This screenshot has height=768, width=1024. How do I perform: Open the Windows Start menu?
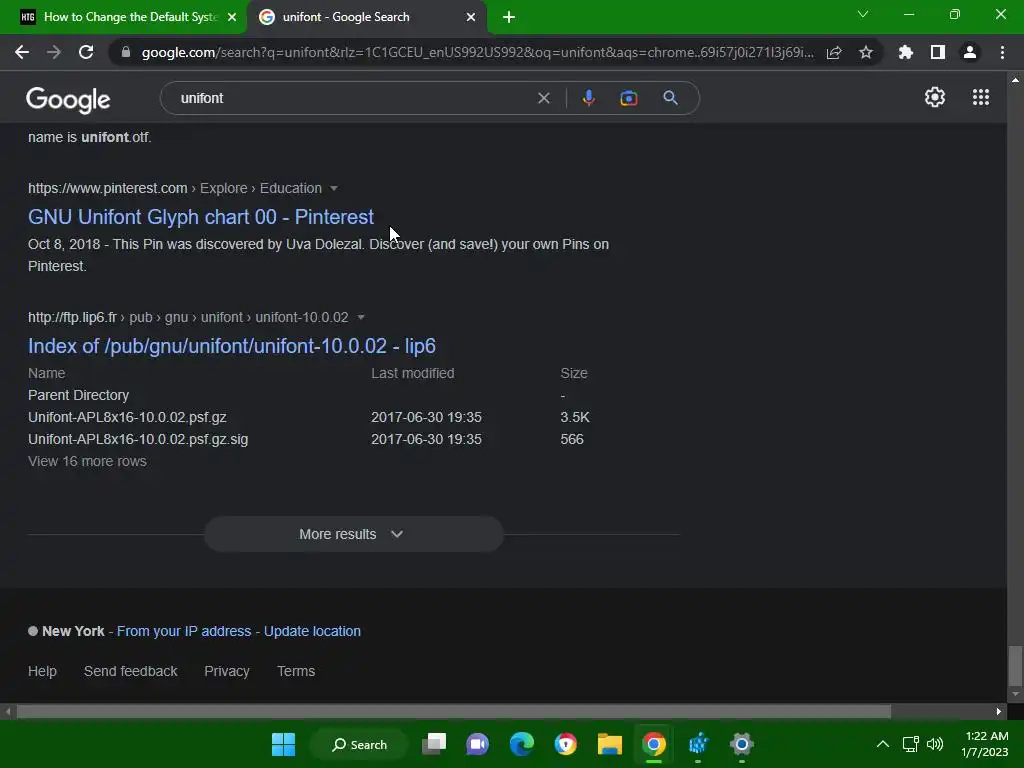coord(283,744)
